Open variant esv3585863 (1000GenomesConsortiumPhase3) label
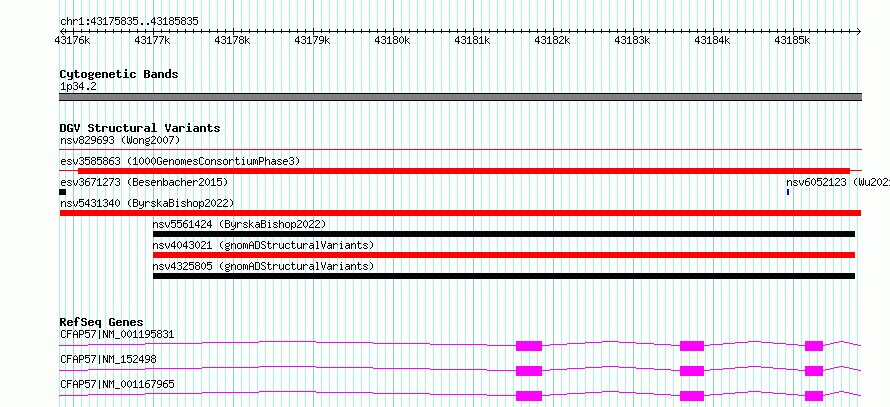The width and height of the screenshot is (890, 407). click(x=180, y=161)
